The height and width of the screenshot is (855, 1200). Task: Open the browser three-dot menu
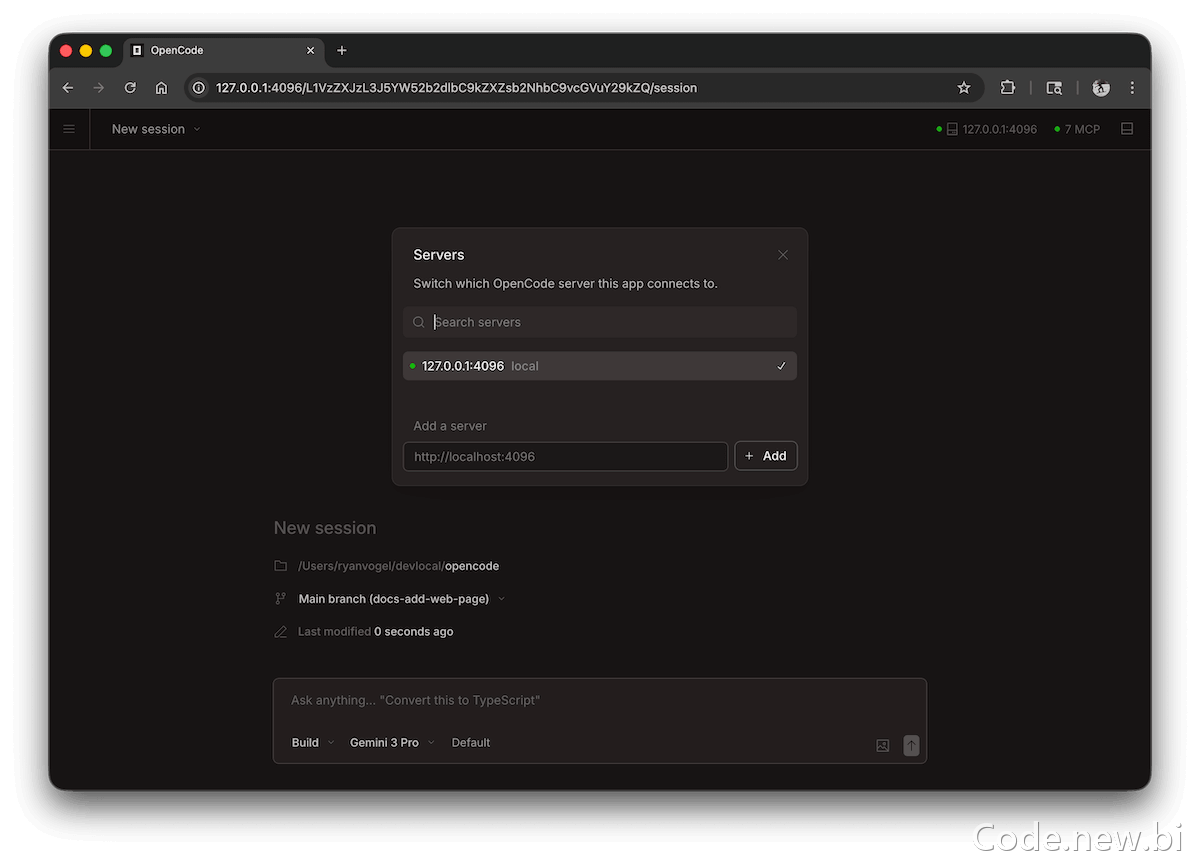click(1132, 88)
